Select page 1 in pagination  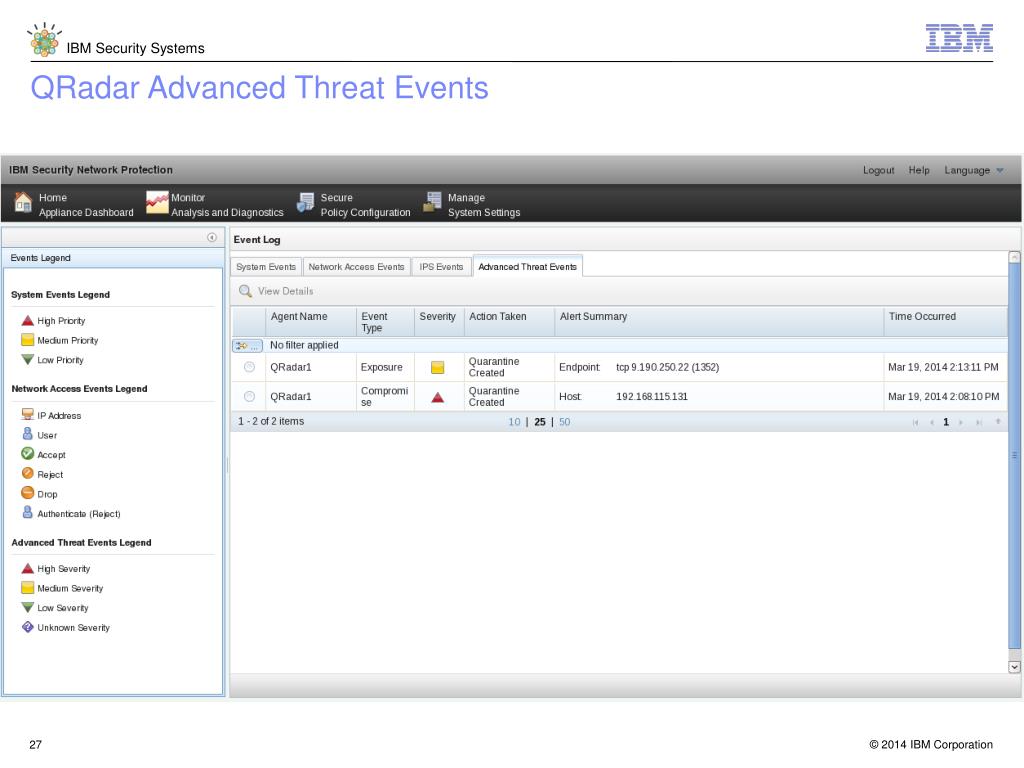click(x=946, y=423)
